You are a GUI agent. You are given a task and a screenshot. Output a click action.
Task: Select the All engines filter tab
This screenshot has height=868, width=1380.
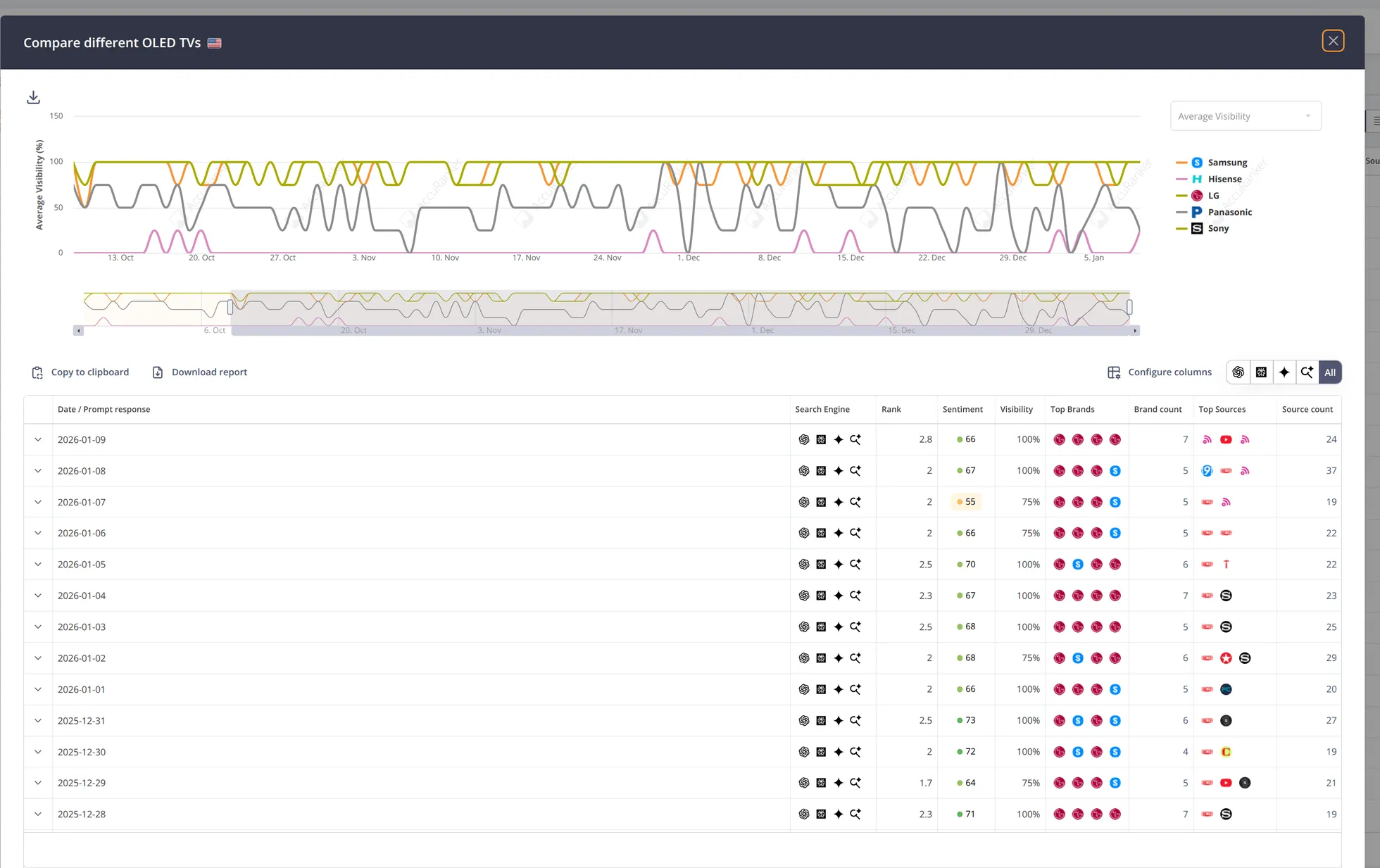[x=1329, y=372]
